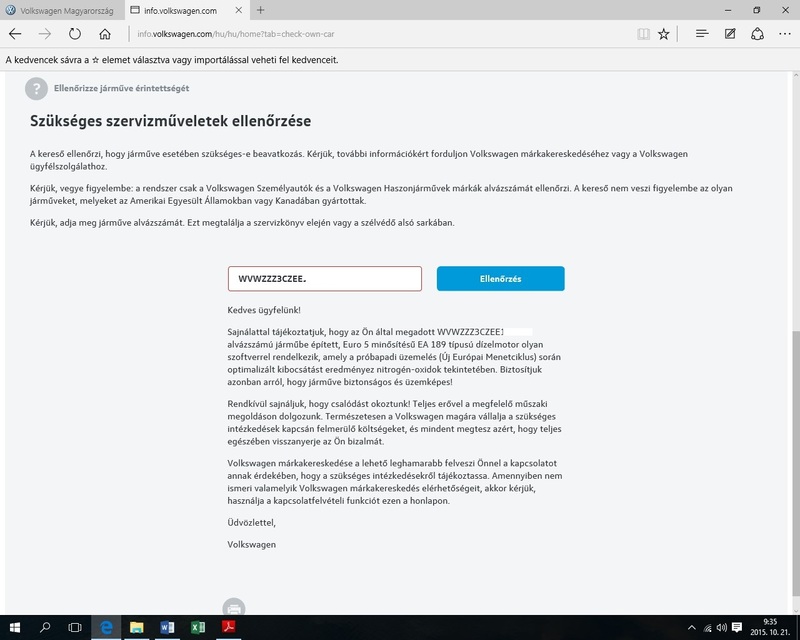Open the Action Center notifications icon

click(x=737, y=627)
